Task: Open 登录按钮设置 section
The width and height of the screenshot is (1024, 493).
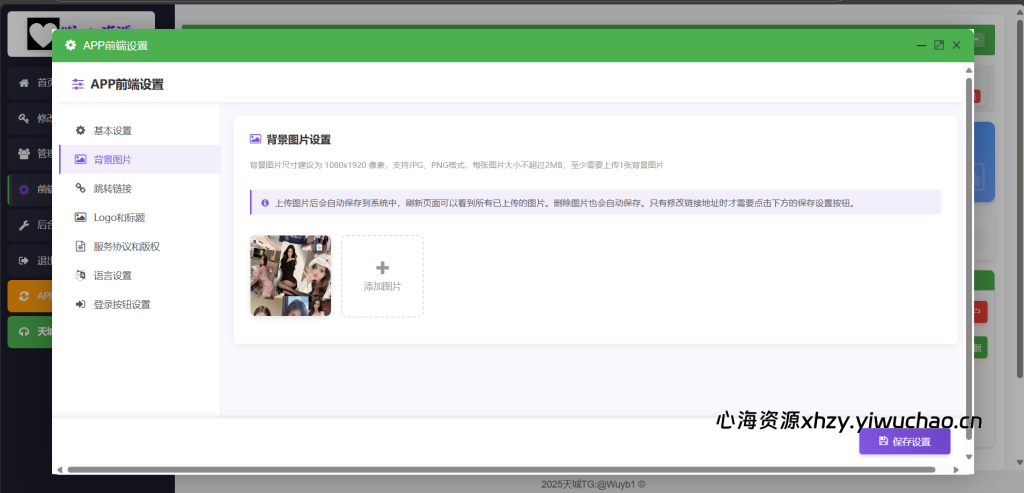Action: (x=122, y=304)
